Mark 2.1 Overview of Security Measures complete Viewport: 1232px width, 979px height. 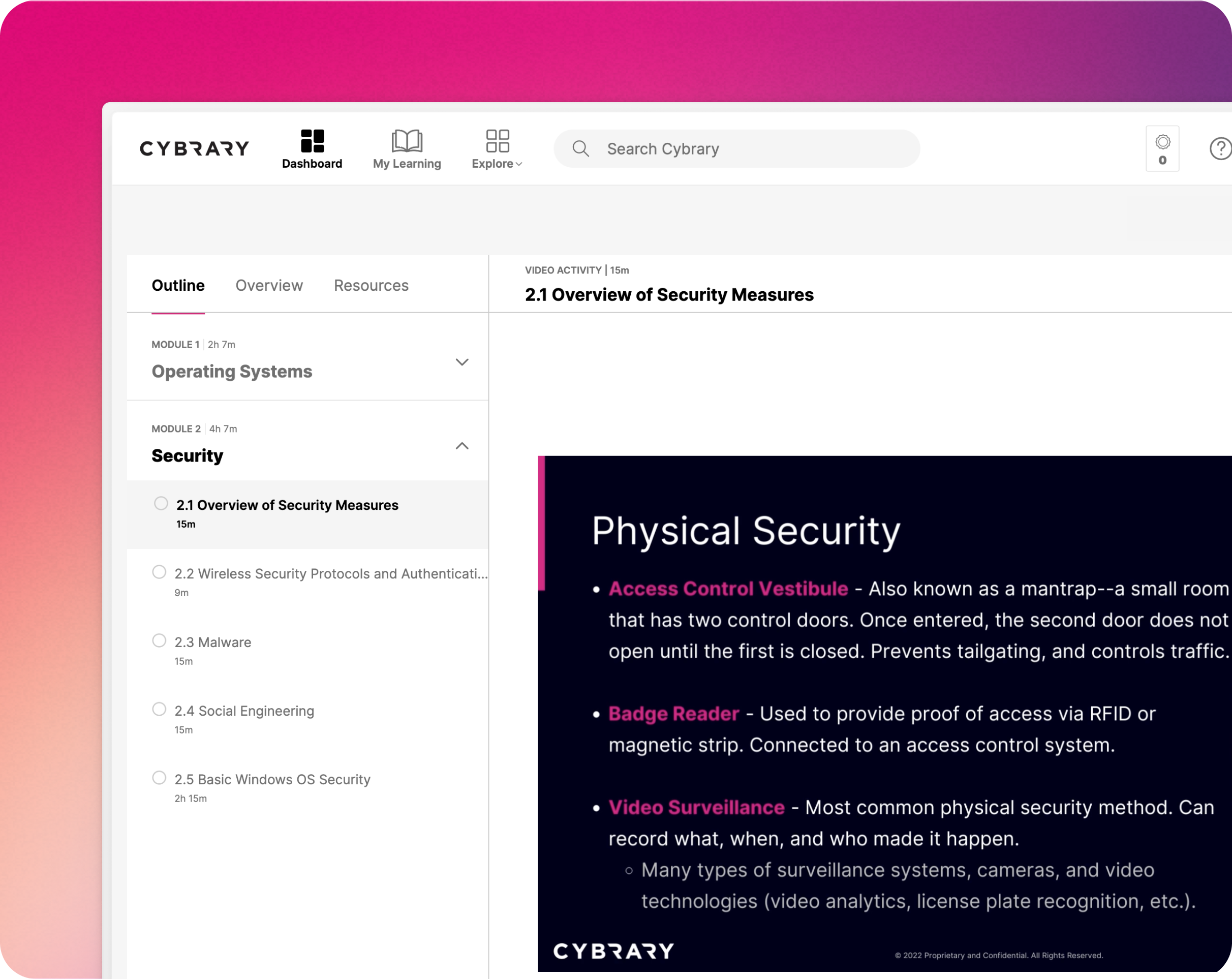[x=161, y=504]
